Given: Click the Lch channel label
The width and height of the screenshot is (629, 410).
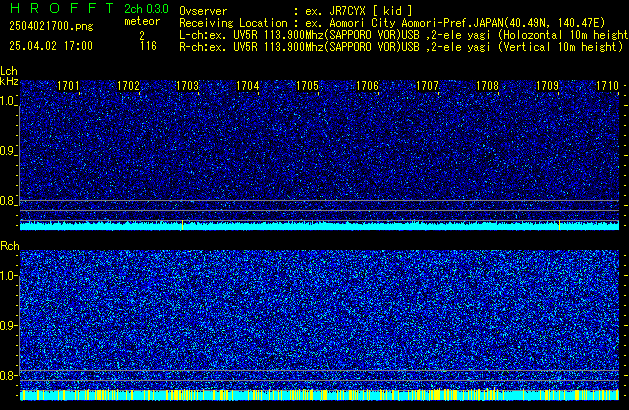Looking at the screenshot, I should pos(9,71).
